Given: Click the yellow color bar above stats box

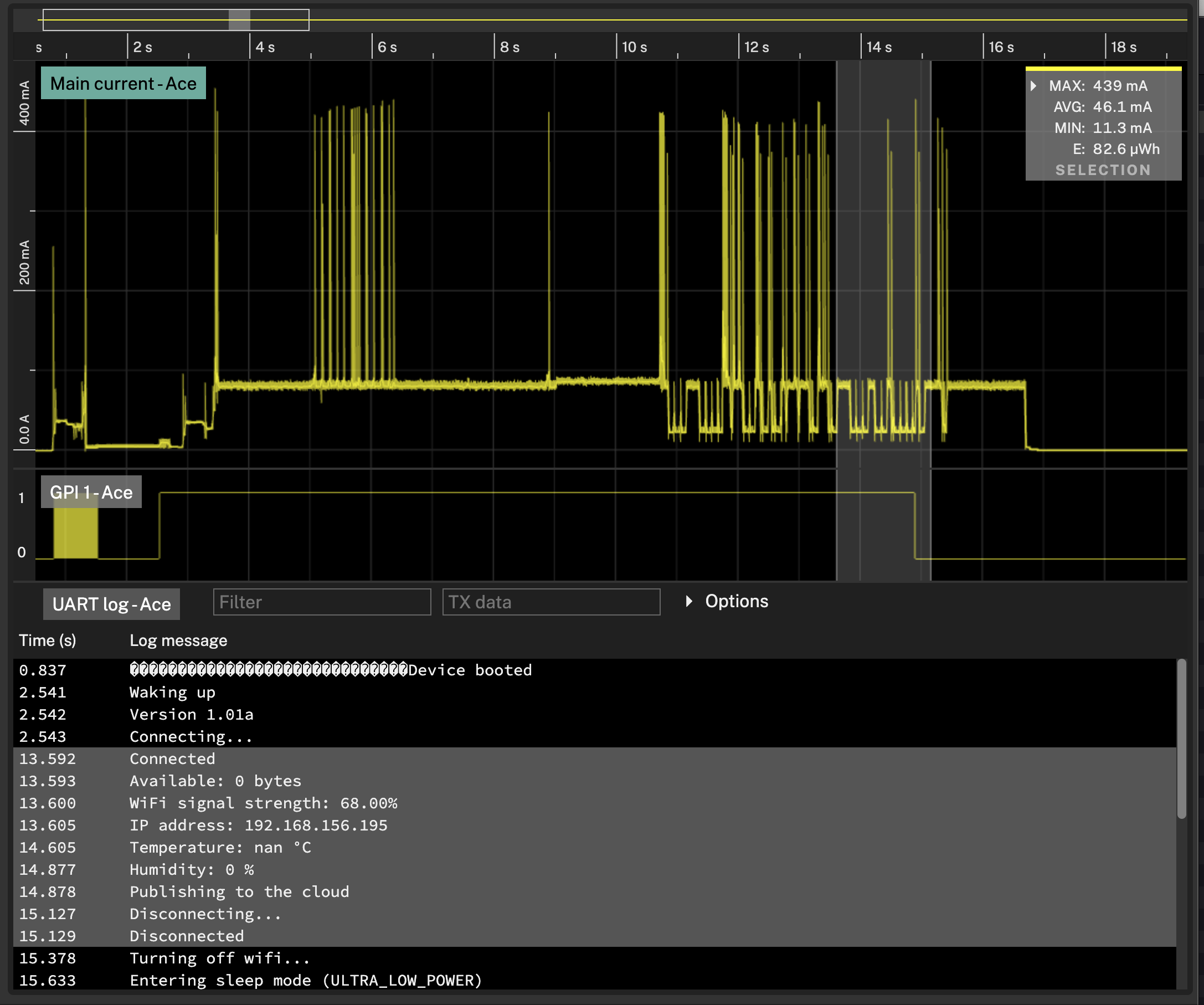Looking at the screenshot, I should 1103,69.
